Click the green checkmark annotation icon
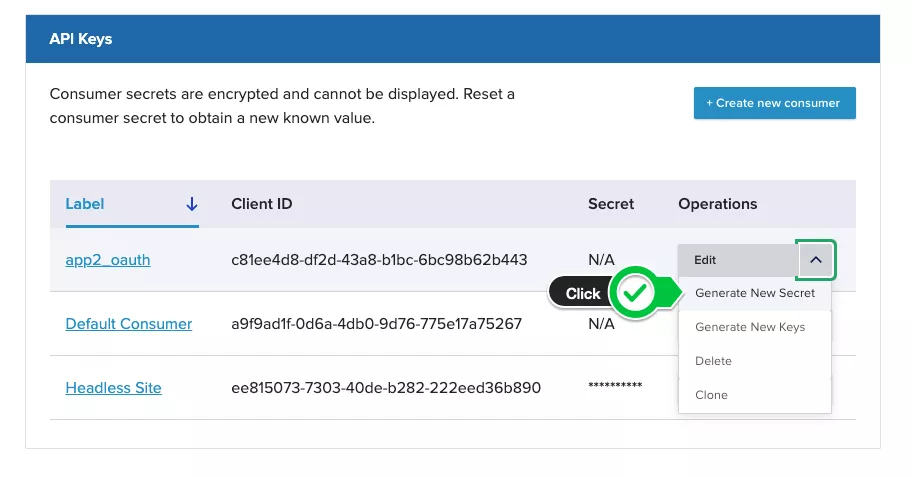Image resolution: width=912 pixels, height=477 pixels. [634, 293]
